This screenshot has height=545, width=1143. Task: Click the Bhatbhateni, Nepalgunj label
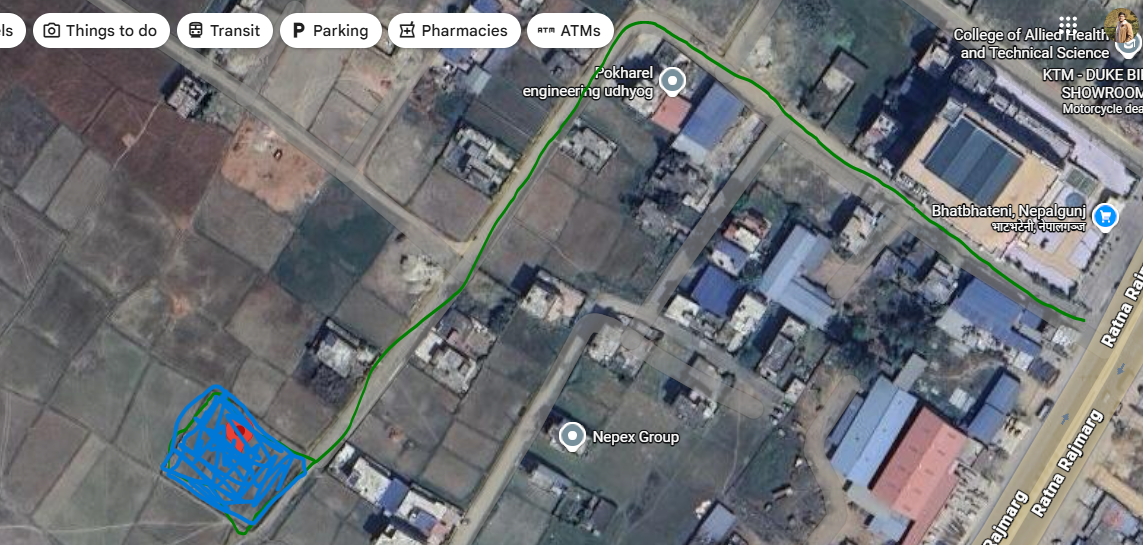(1009, 211)
